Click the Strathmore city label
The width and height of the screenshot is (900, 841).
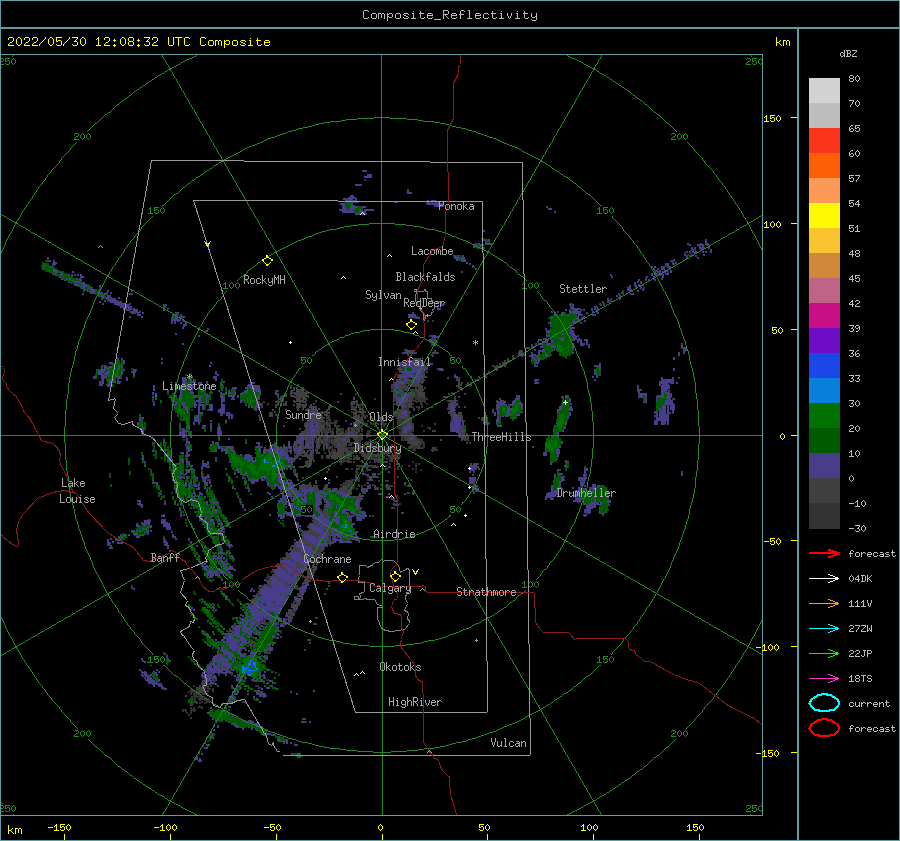click(486, 592)
